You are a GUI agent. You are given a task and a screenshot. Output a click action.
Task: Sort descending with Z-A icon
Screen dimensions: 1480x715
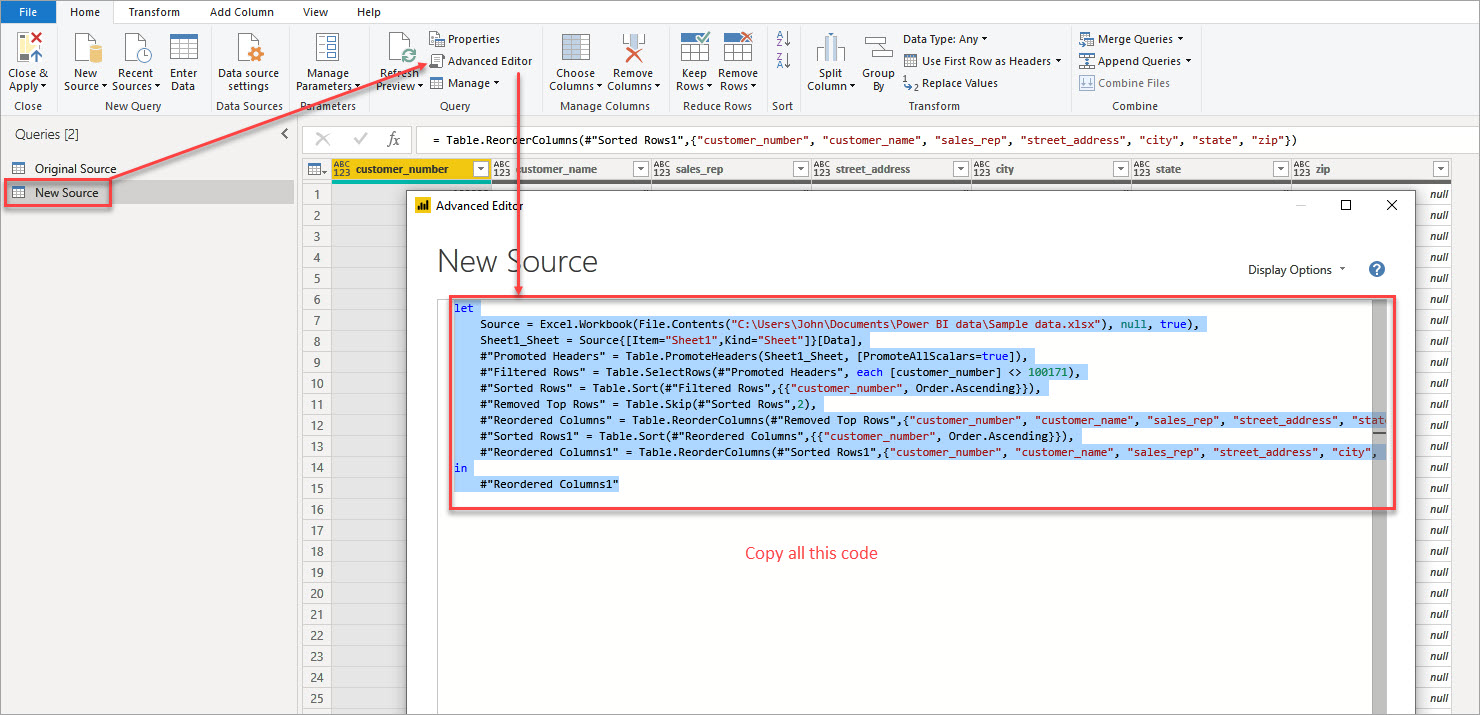pos(783,61)
